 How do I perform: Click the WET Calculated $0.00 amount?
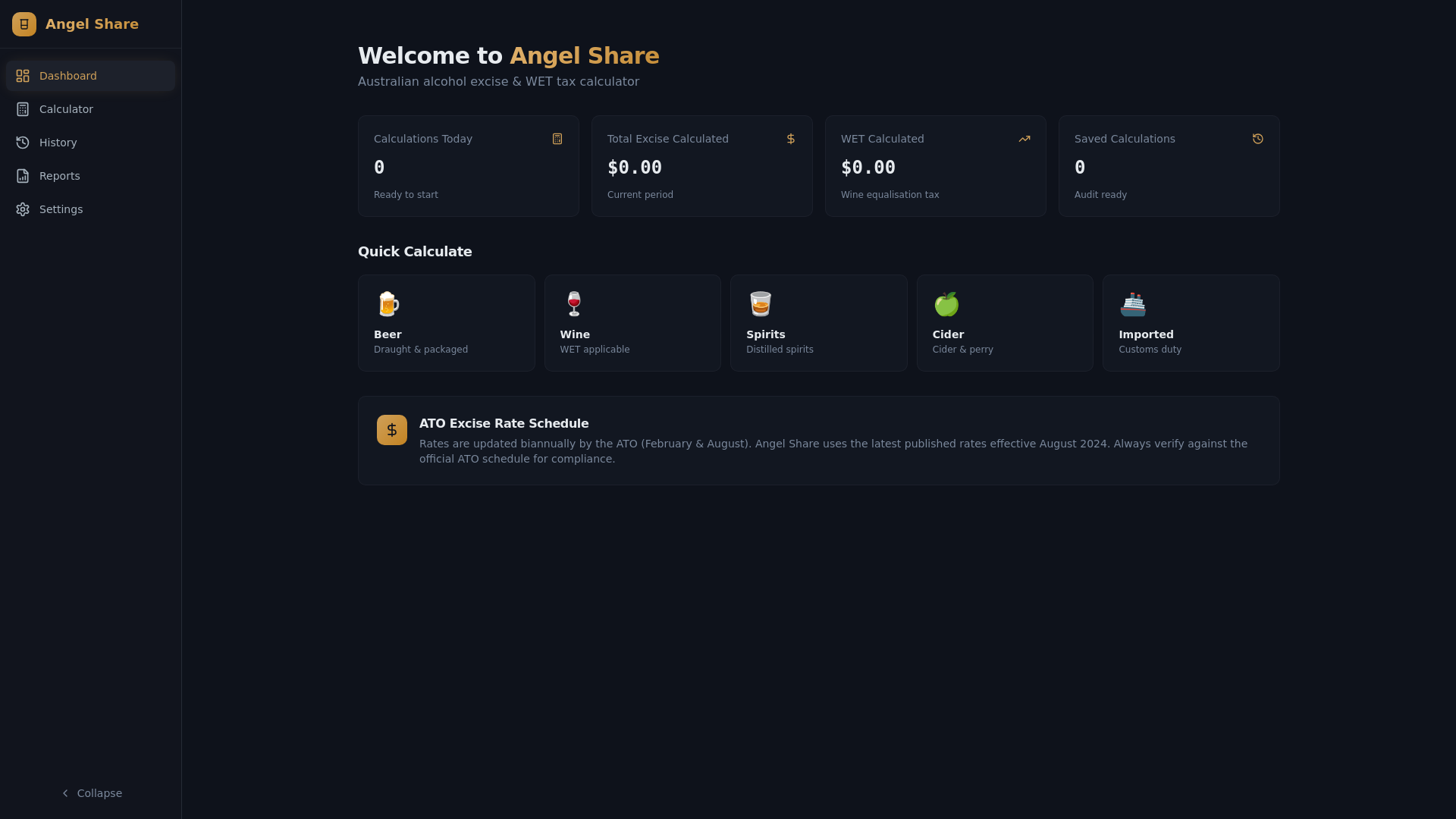pos(868,168)
